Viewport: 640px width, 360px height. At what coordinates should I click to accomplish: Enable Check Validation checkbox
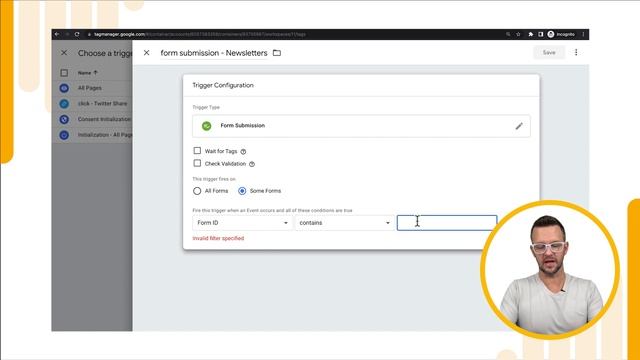tap(197, 163)
